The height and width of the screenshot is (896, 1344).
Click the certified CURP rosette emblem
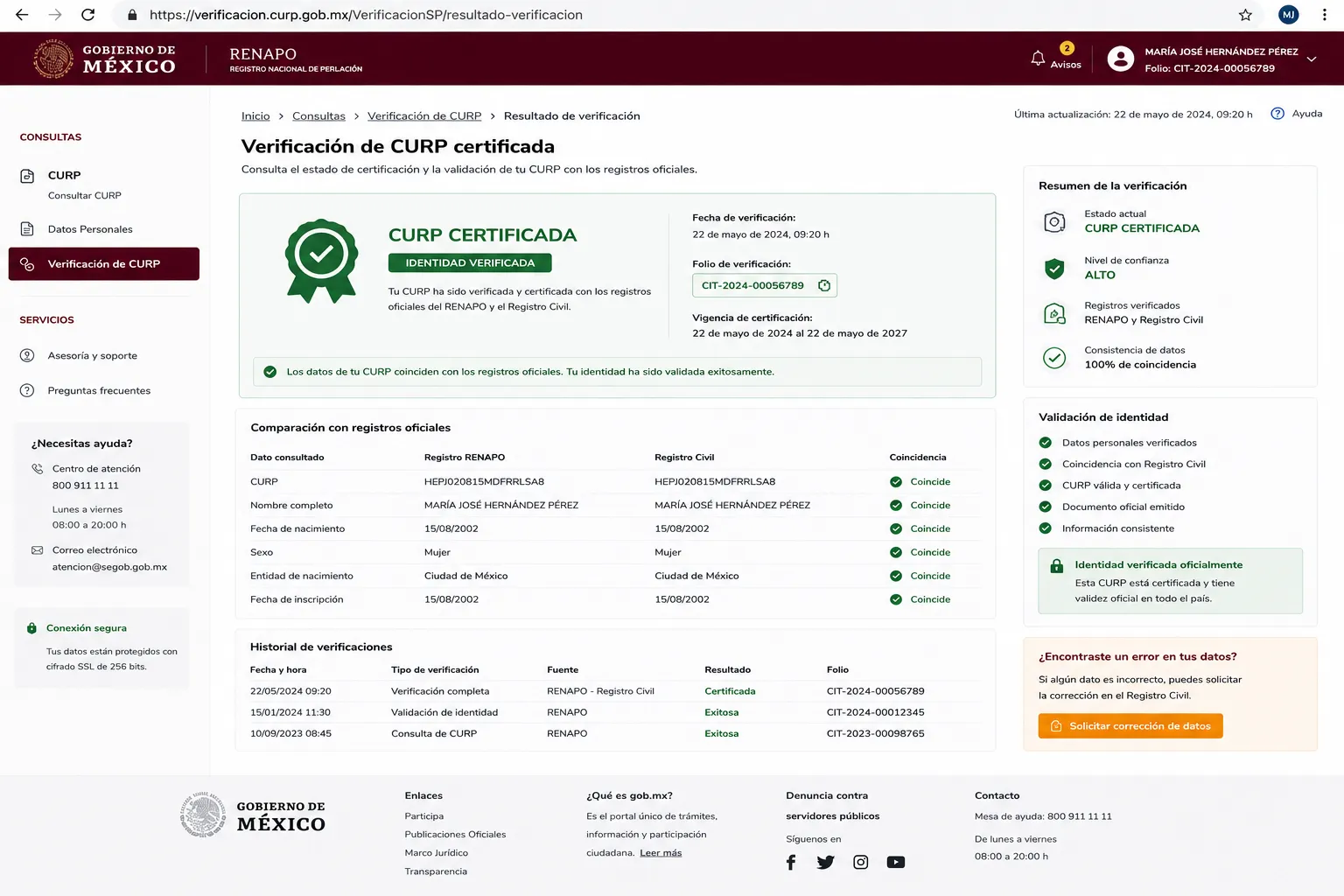coord(321,261)
